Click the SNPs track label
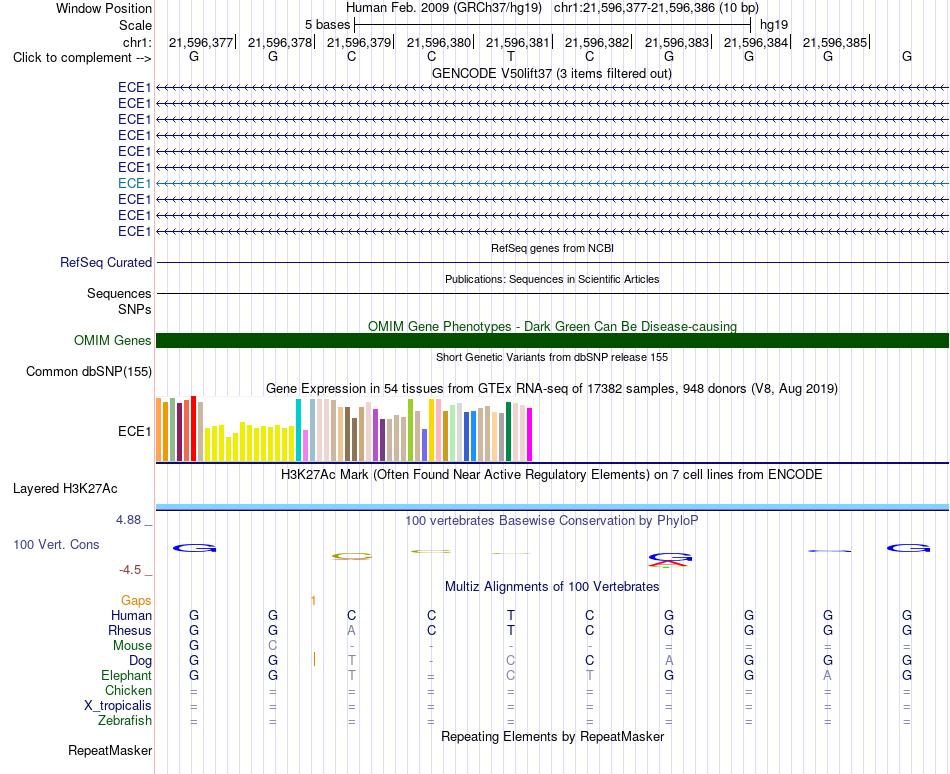The width and height of the screenshot is (950, 774). pyautogui.click(x=135, y=309)
